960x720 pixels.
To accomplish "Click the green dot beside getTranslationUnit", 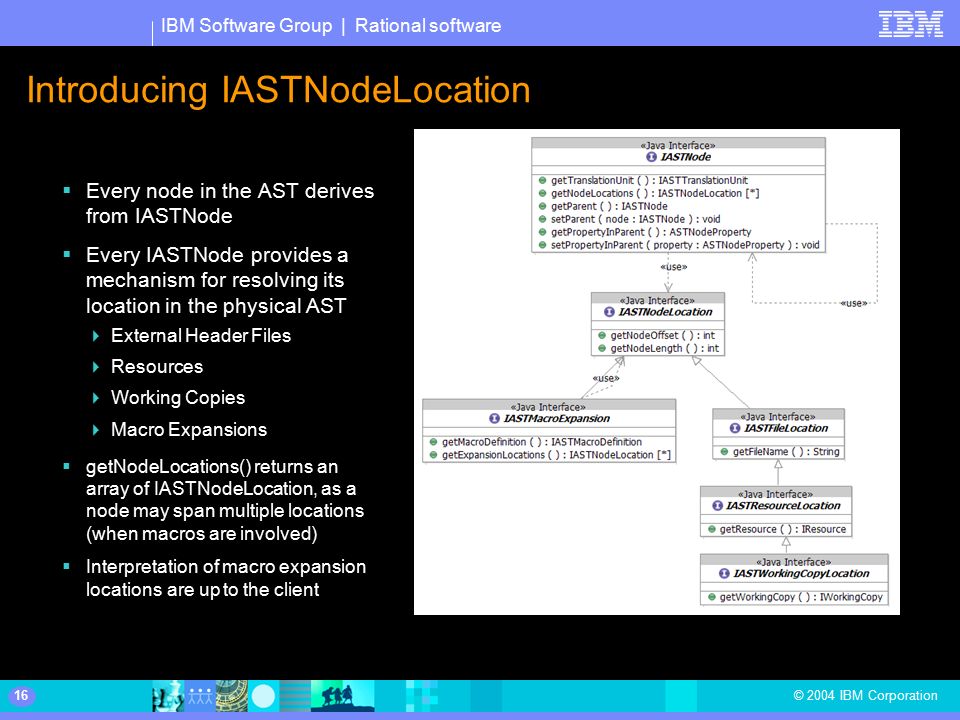I will point(542,180).
